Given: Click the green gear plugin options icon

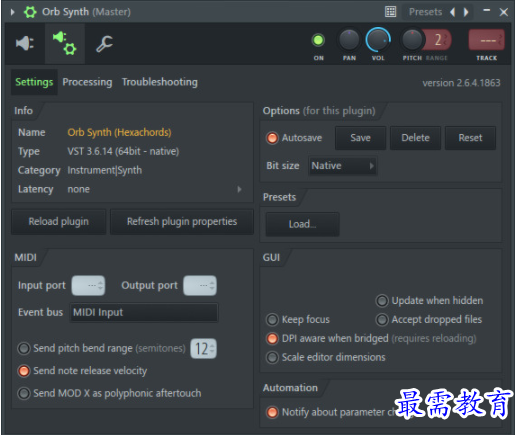Looking at the screenshot, I should pyautogui.click(x=30, y=12).
